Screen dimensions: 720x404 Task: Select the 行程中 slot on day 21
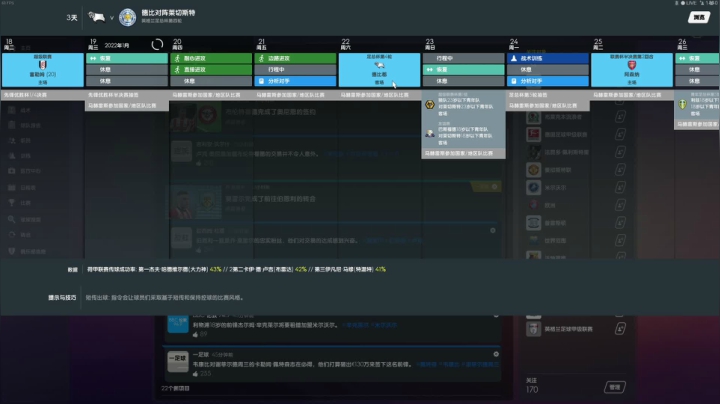pyautogui.click(x=295, y=69)
